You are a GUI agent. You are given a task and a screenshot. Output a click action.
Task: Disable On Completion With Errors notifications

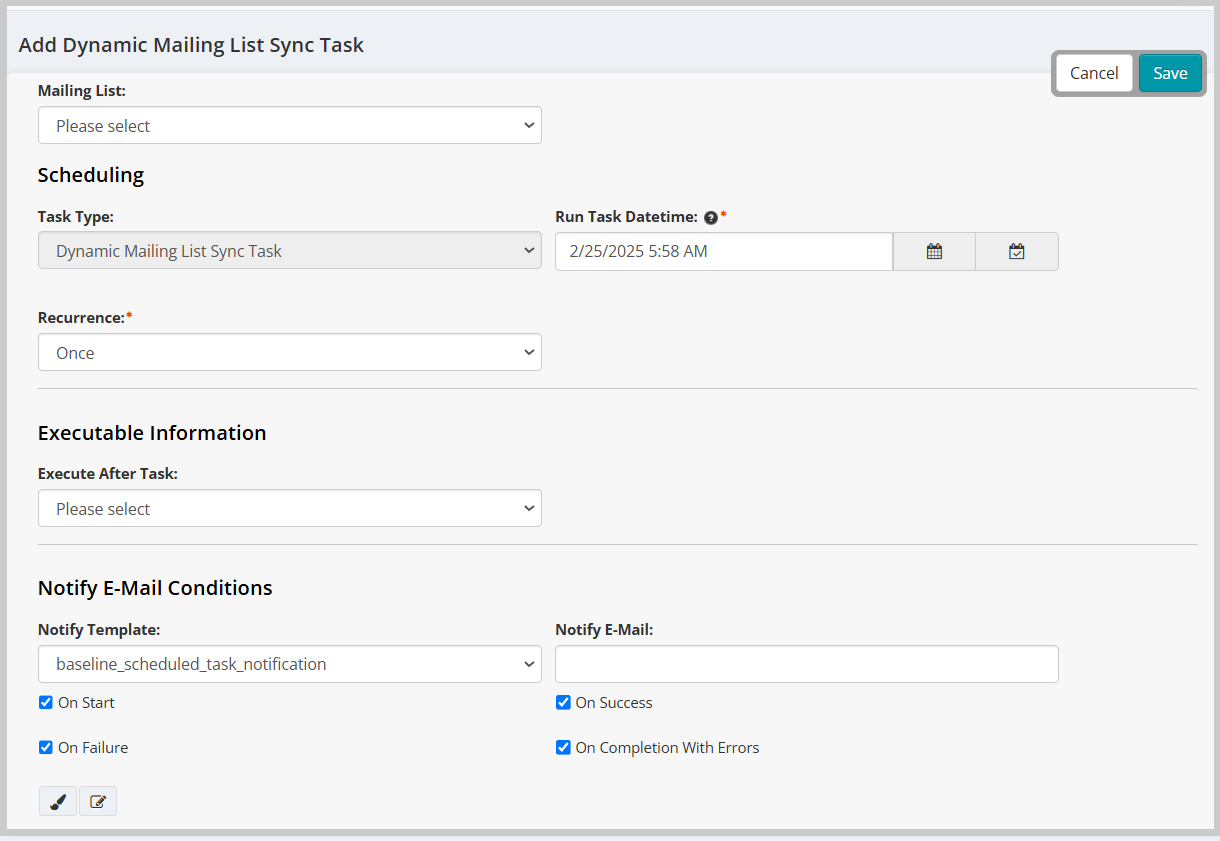(x=563, y=747)
